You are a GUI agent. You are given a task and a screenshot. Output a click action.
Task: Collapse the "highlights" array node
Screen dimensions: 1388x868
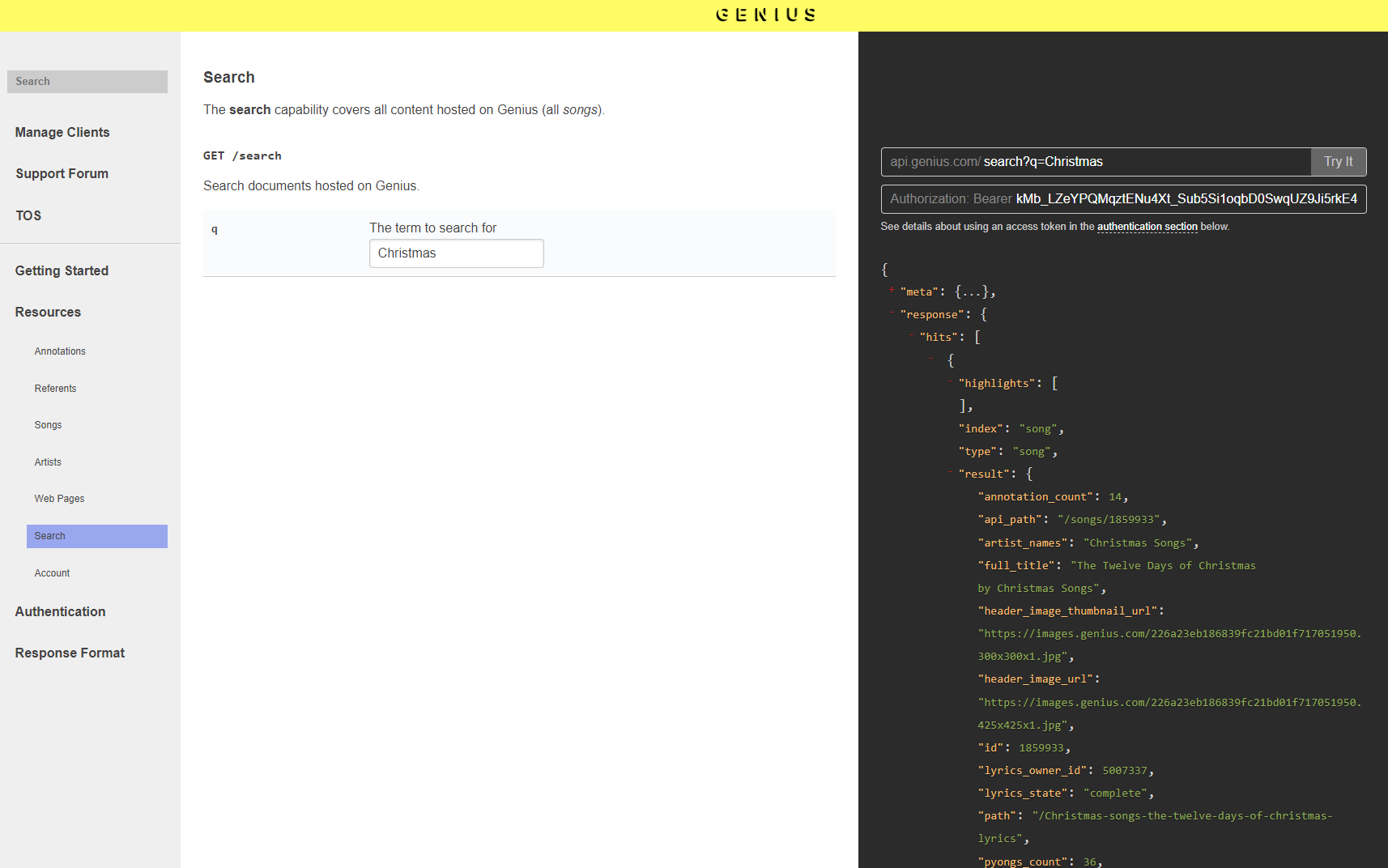pyautogui.click(x=950, y=381)
